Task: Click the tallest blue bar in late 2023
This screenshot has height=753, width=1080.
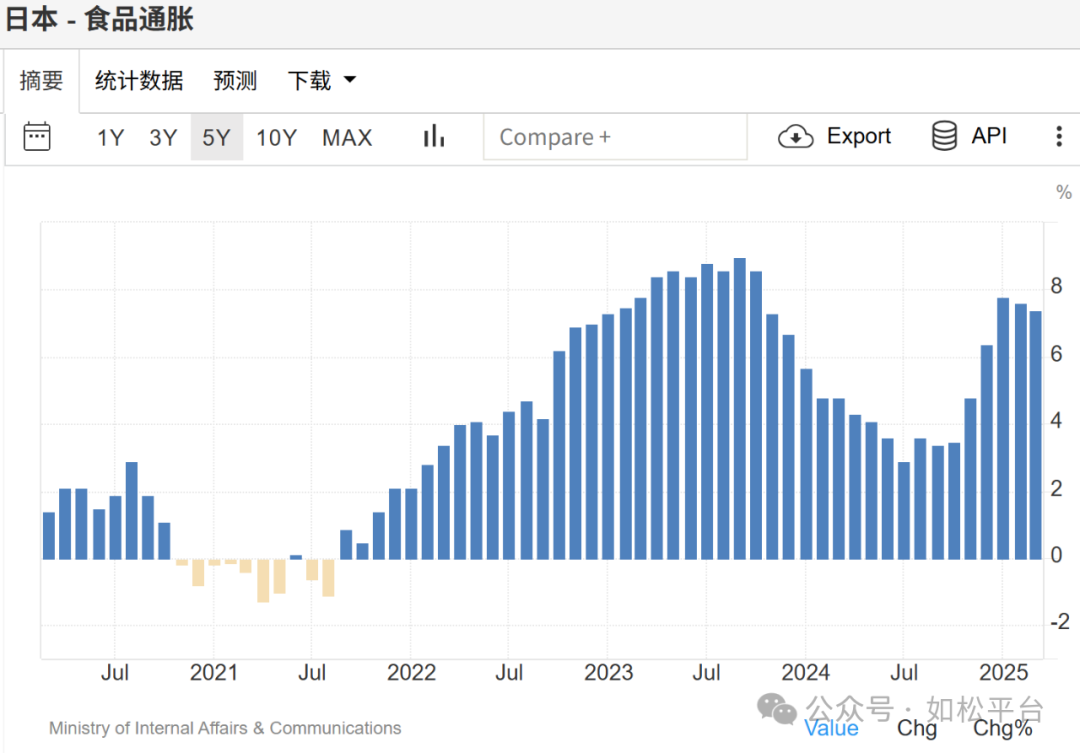Action: pos(739,408)
